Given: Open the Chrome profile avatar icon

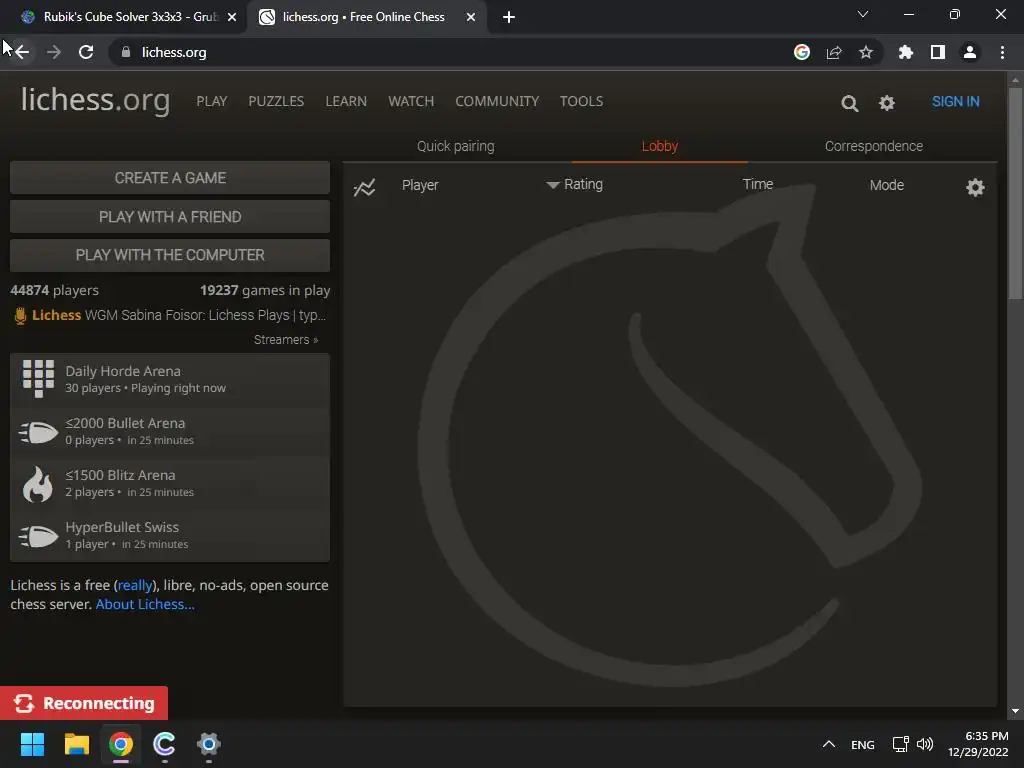Looking at the screenshot, I should pyautogui.click(x=970, y=52).
